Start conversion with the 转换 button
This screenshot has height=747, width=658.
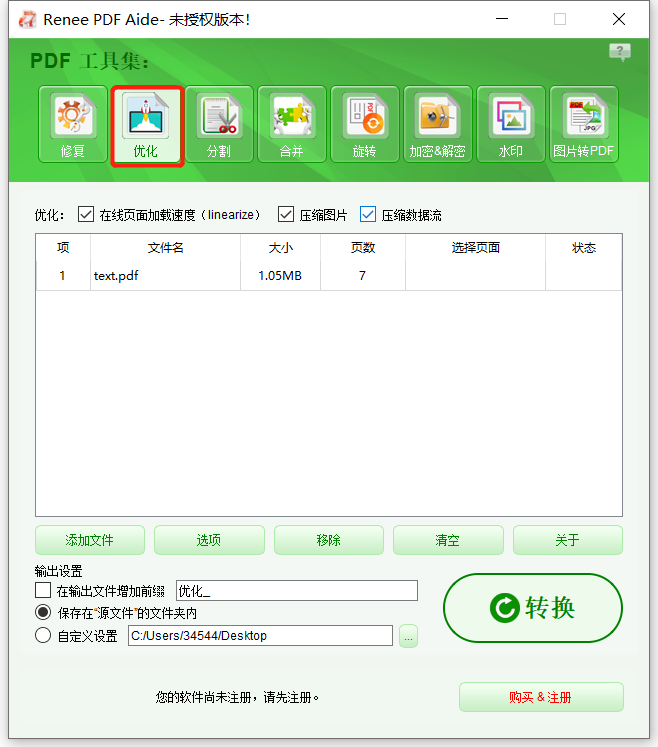pyautogui.click(x=533, y=608)
